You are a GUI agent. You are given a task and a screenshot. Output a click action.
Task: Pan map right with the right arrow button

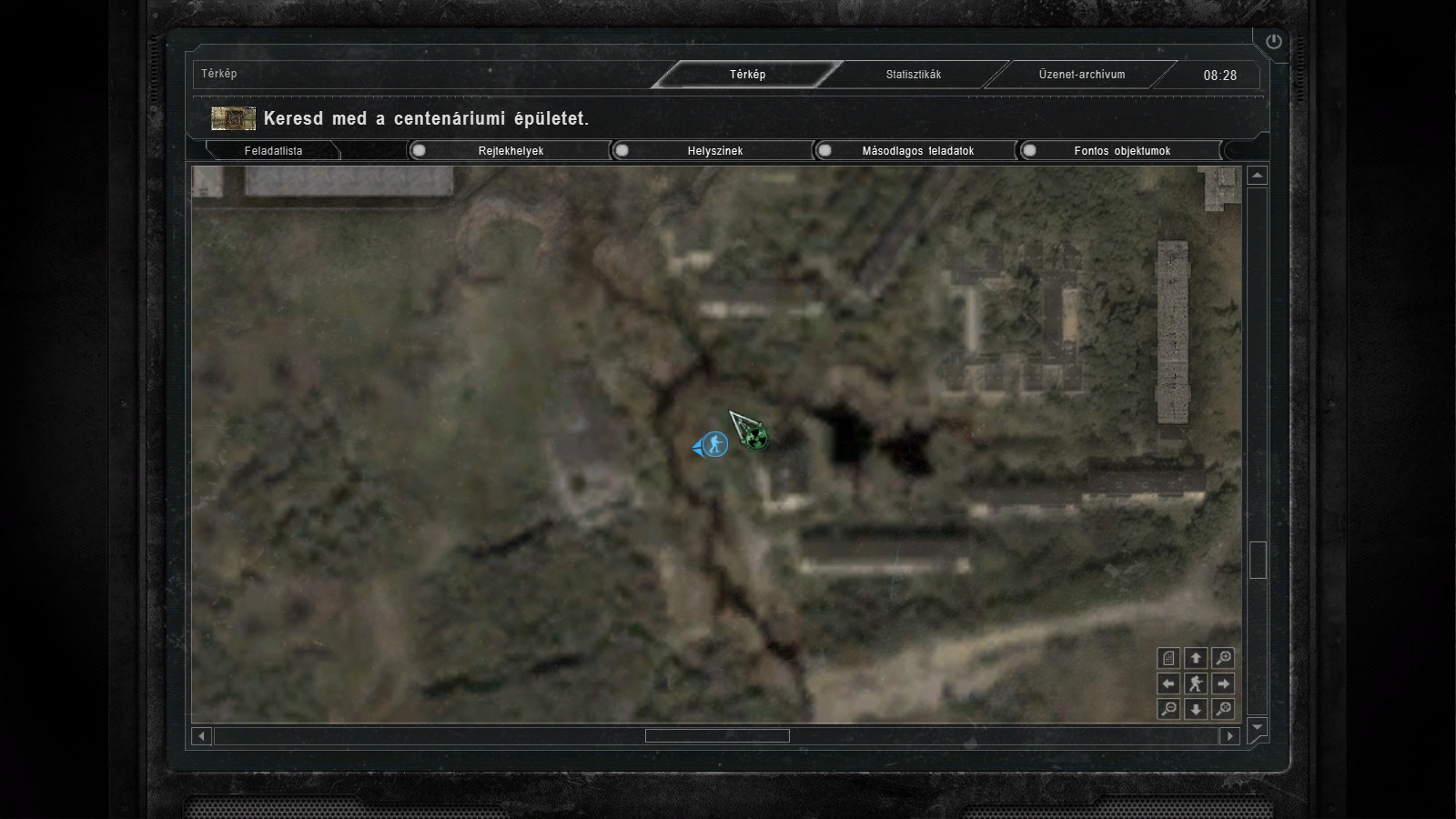1224,683
